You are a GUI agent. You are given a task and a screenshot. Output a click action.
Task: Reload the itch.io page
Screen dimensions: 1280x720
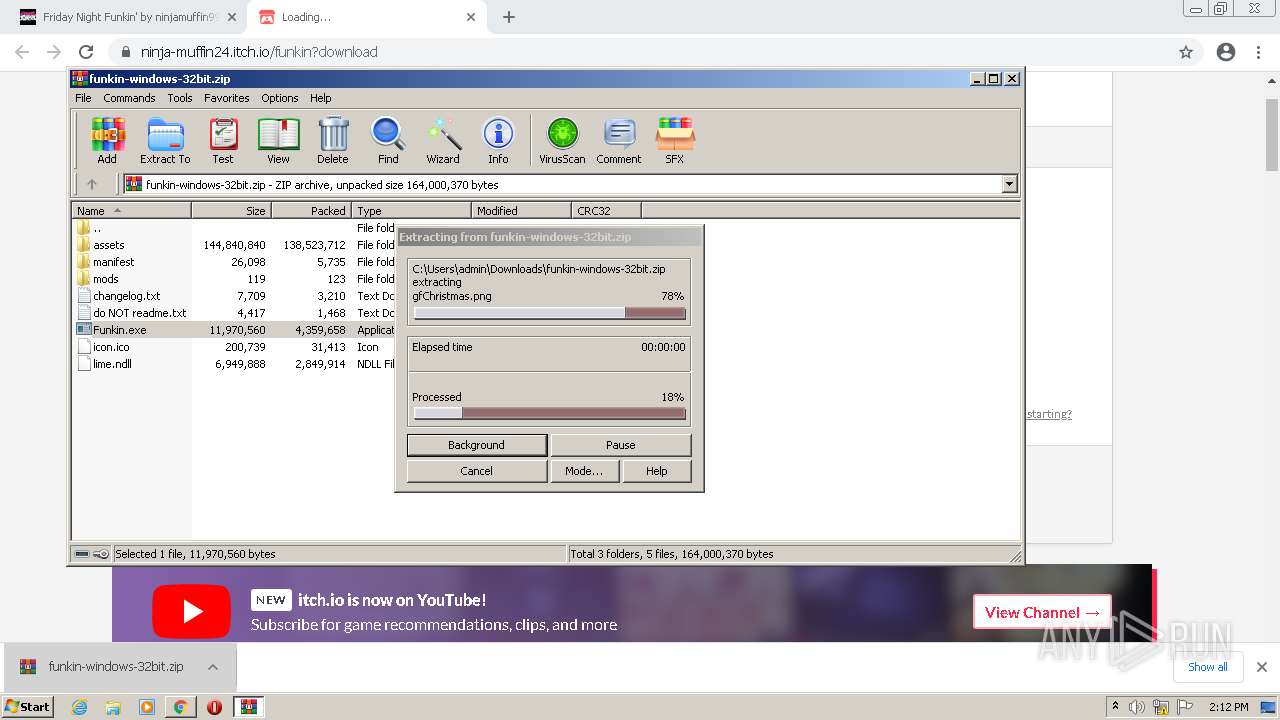(86, 52)
